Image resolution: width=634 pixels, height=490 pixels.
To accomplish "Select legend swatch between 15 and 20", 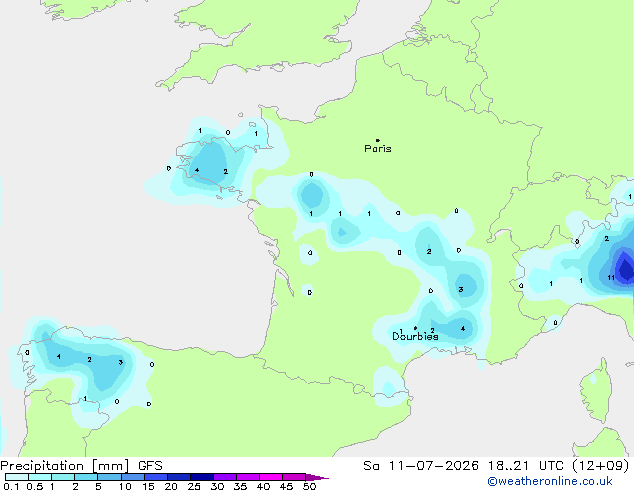I will [155, 477].
